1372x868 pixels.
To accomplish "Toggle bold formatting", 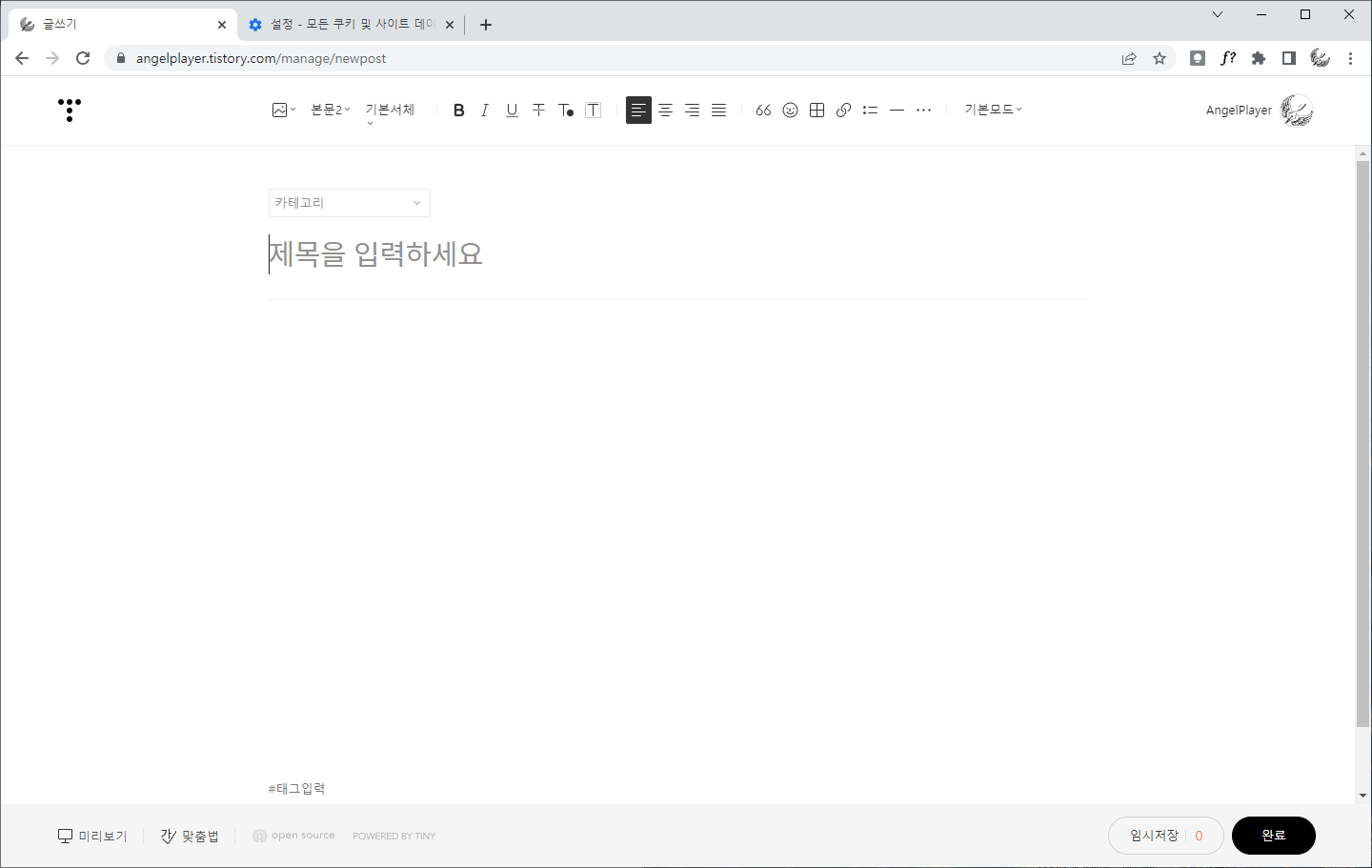I will 458,110.
